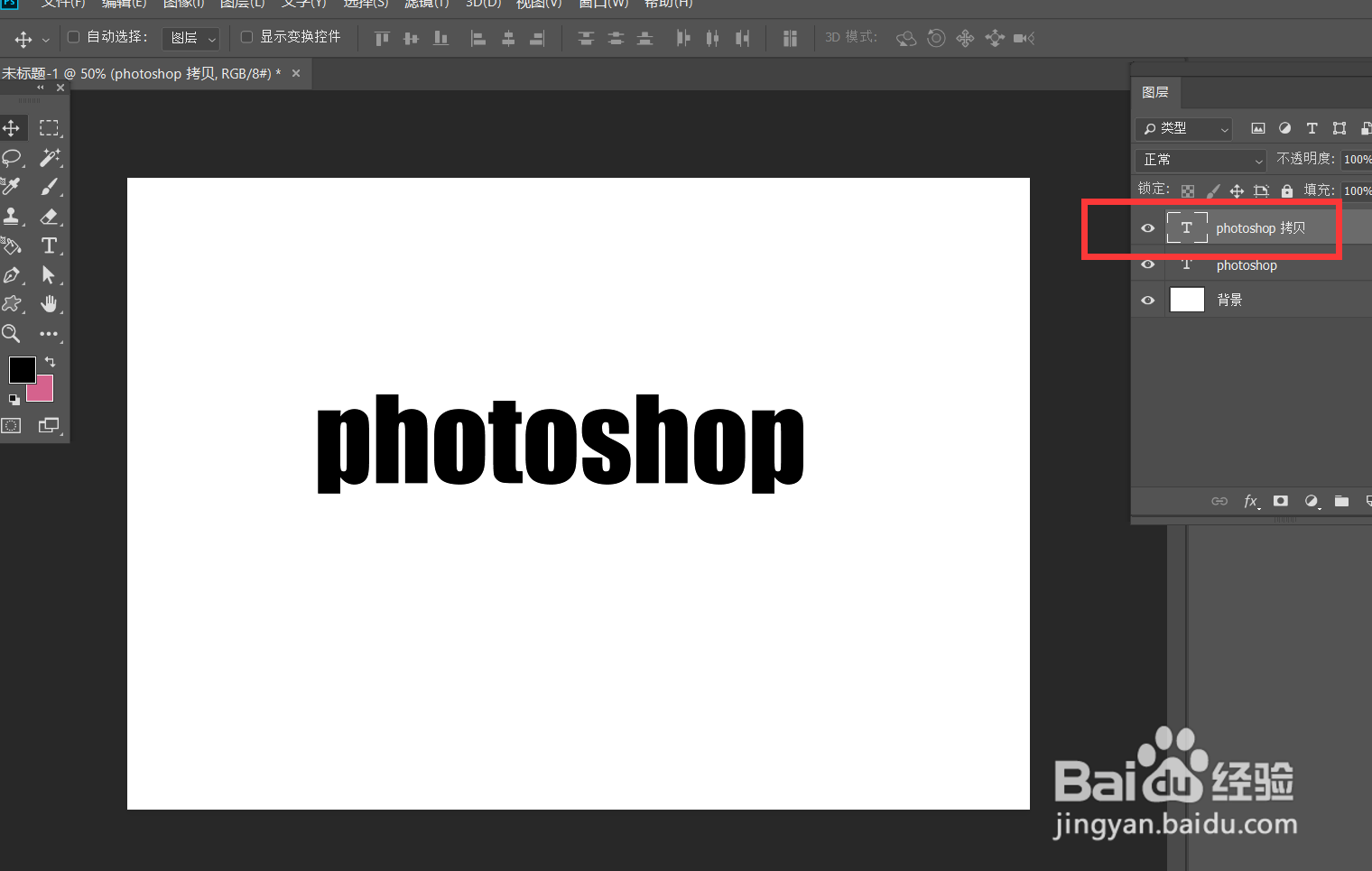Align left edges of layers

tap(478, 38)
